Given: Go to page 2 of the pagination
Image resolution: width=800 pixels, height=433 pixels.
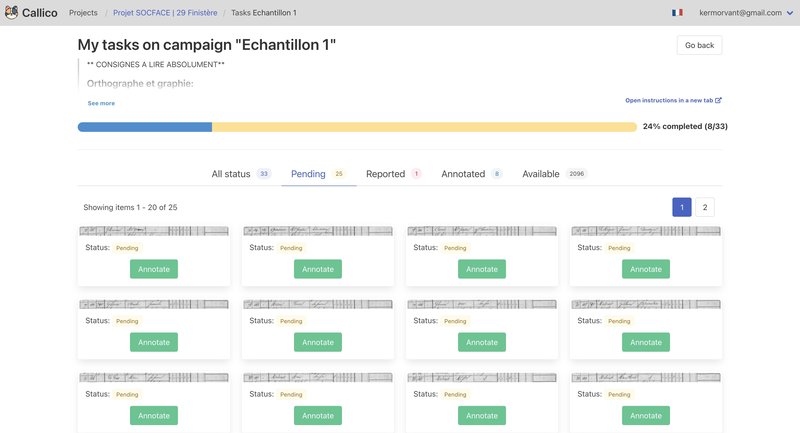Looking at the screenshot, I should 705,207.
